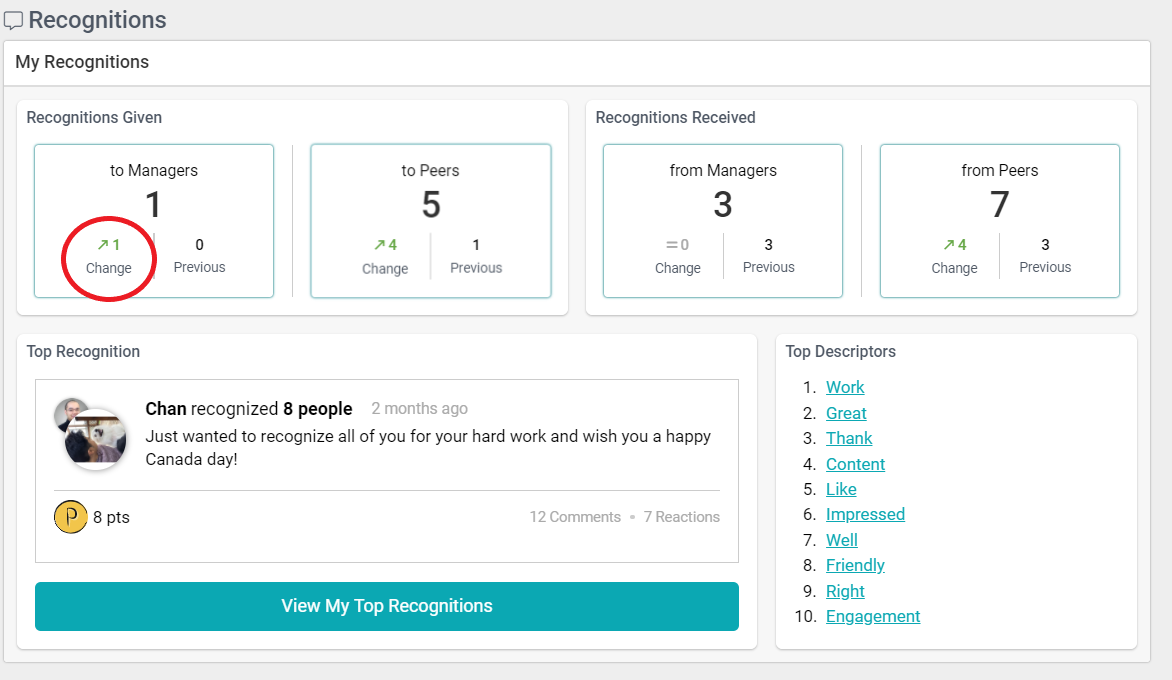The image size is (1172, 680).
Task: Click the green up arrow under from Peers
Action: coord(948,245)
